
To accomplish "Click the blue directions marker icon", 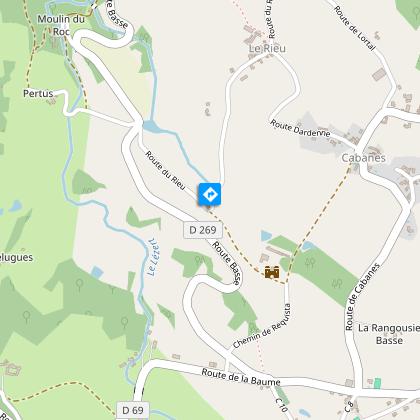I will [210, 194].
